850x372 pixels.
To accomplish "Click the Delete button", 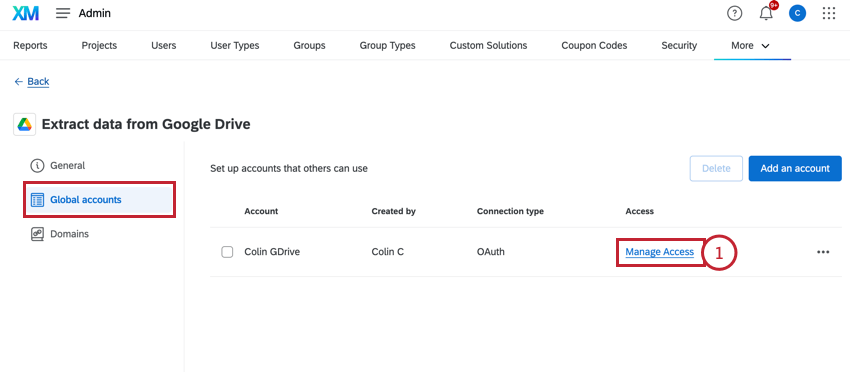I will [716, 169].
